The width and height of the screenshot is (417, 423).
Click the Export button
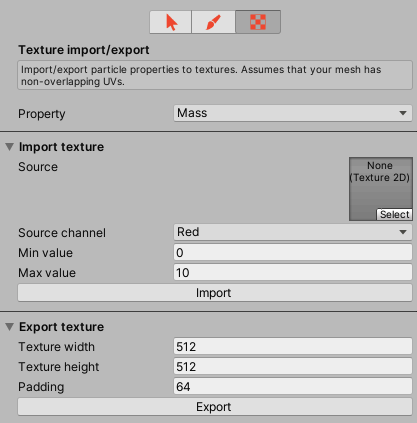click(x=215, y=407)
